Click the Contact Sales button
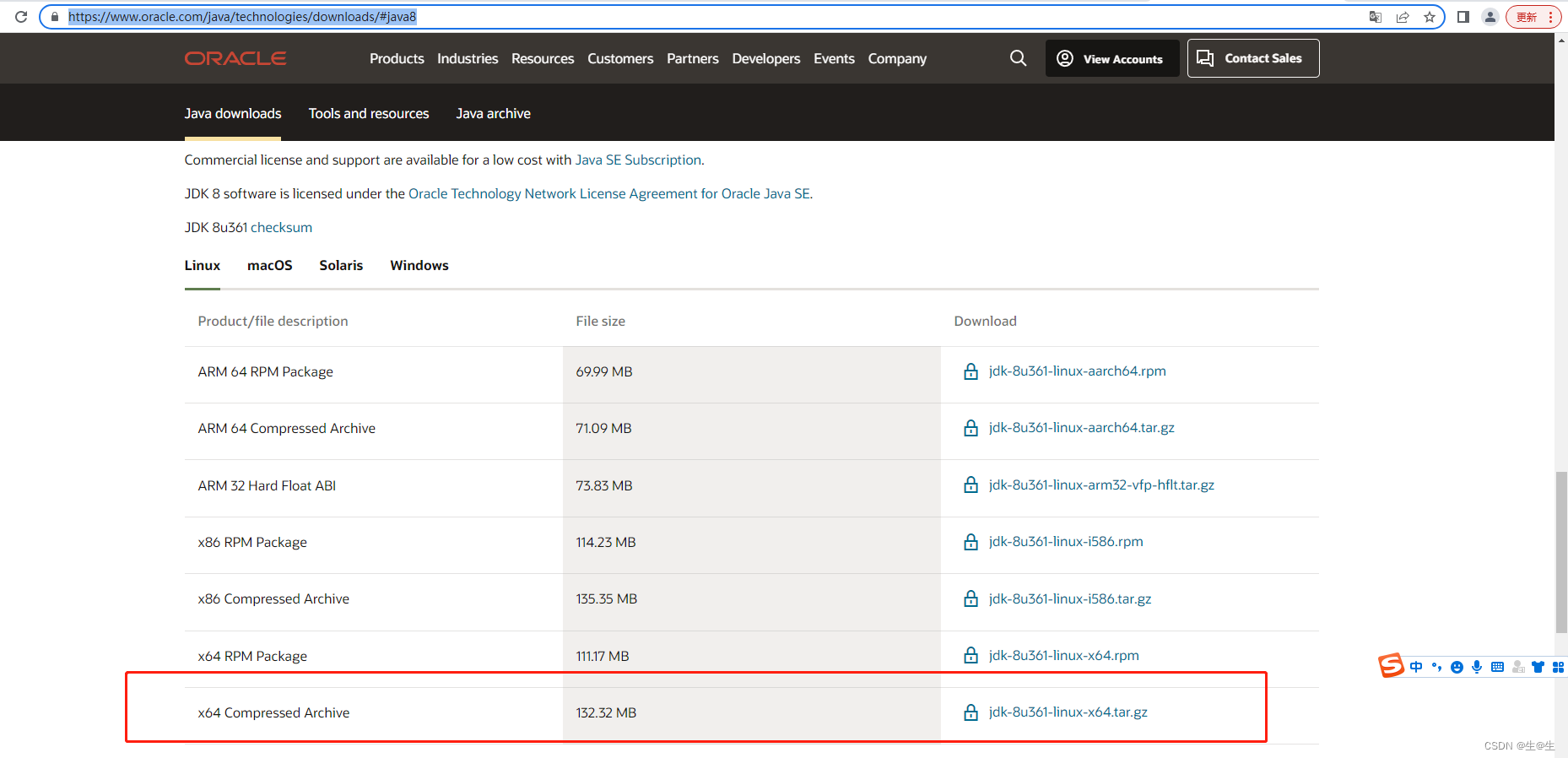This screenshot has height=758, width=1568. tap(1253, 58)
